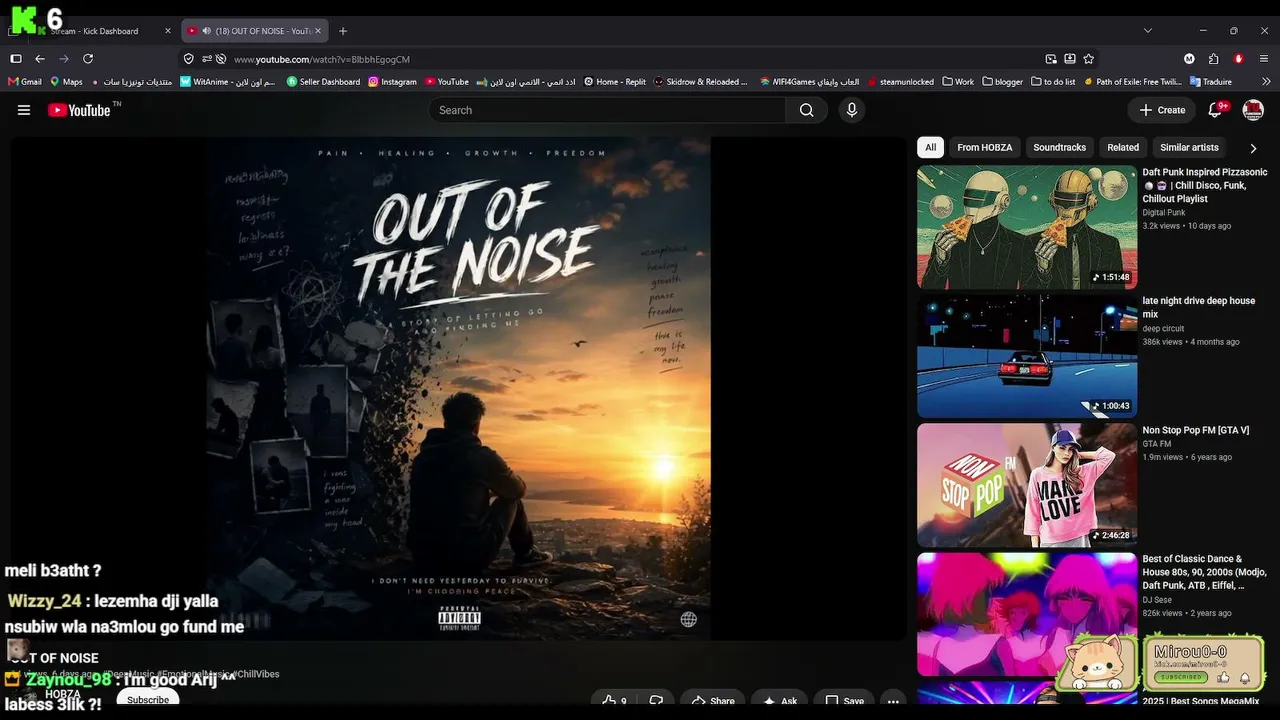
Task: Open late night drive deep house thumbnail
Action: 1027,356
